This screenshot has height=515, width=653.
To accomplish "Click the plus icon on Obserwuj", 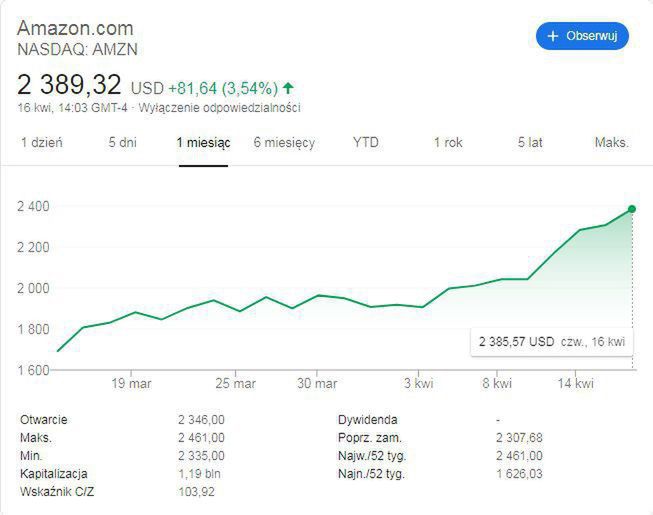I will click(553, 36).
